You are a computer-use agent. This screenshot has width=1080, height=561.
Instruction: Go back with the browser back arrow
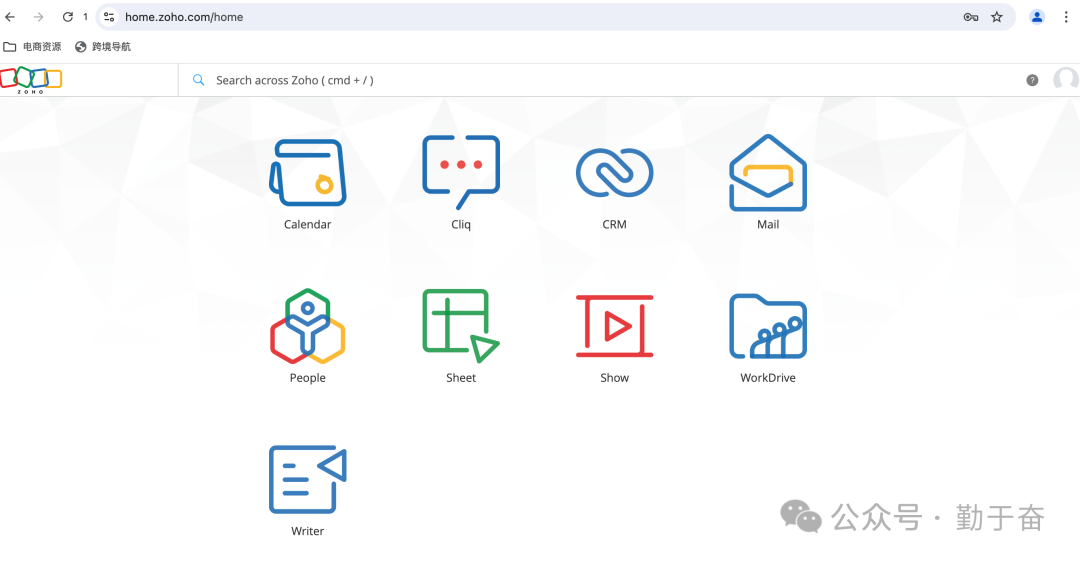point(11,17)
